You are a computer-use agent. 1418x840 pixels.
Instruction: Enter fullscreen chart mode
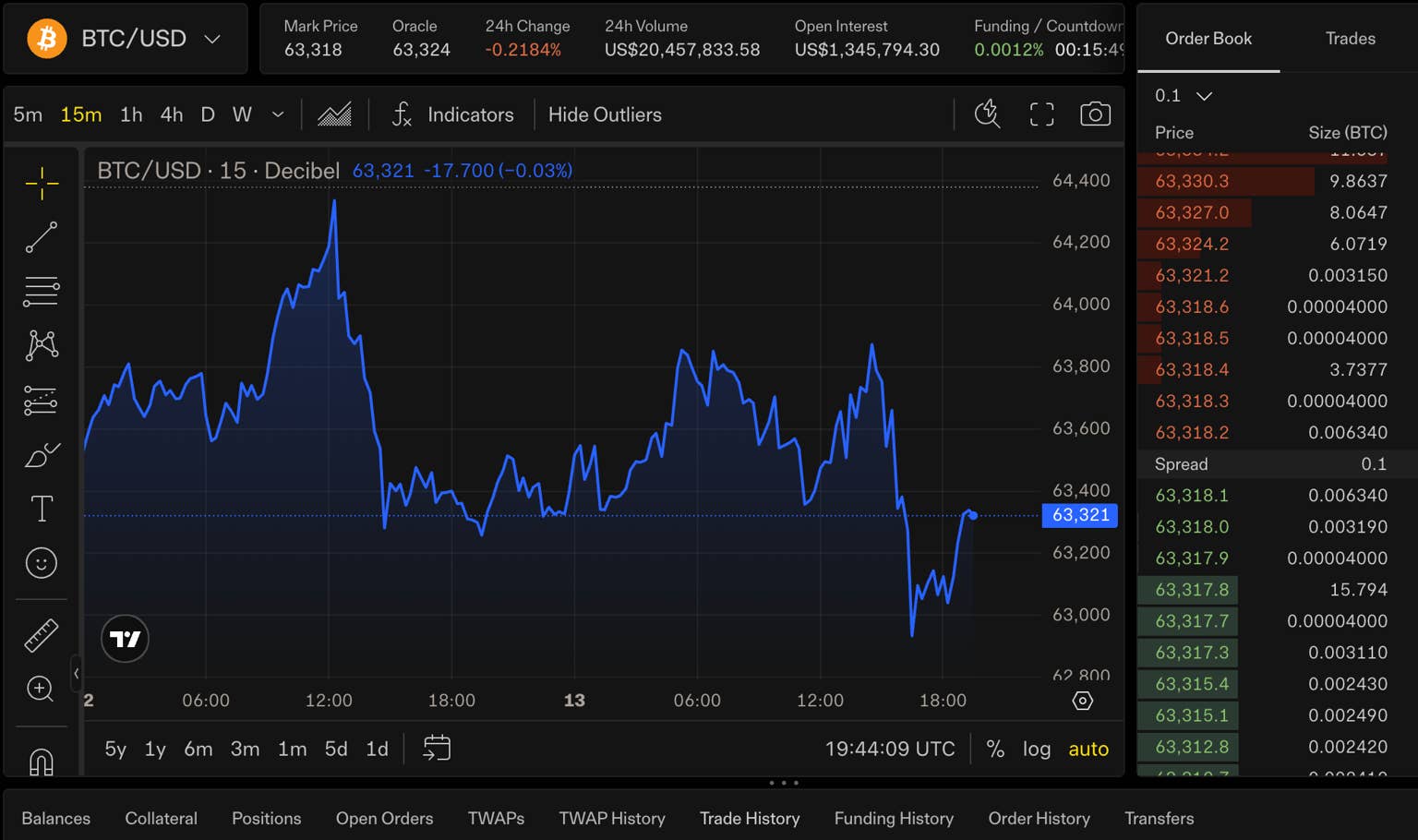click(1041, 114)
